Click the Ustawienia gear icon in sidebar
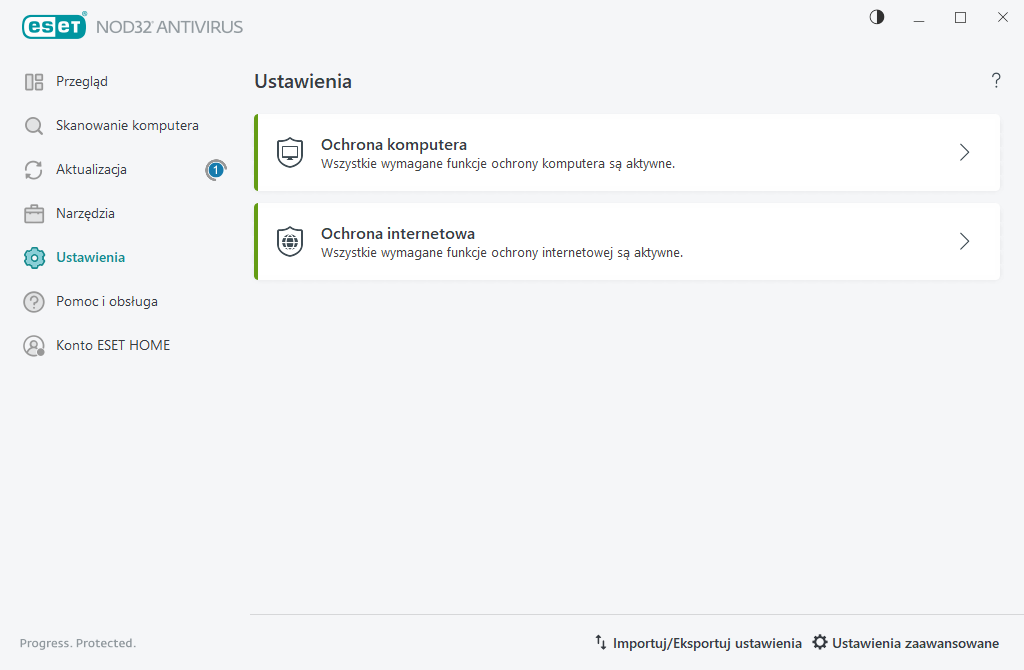Viewport: 1024px width, 670px height. click(x=34, y=258)
